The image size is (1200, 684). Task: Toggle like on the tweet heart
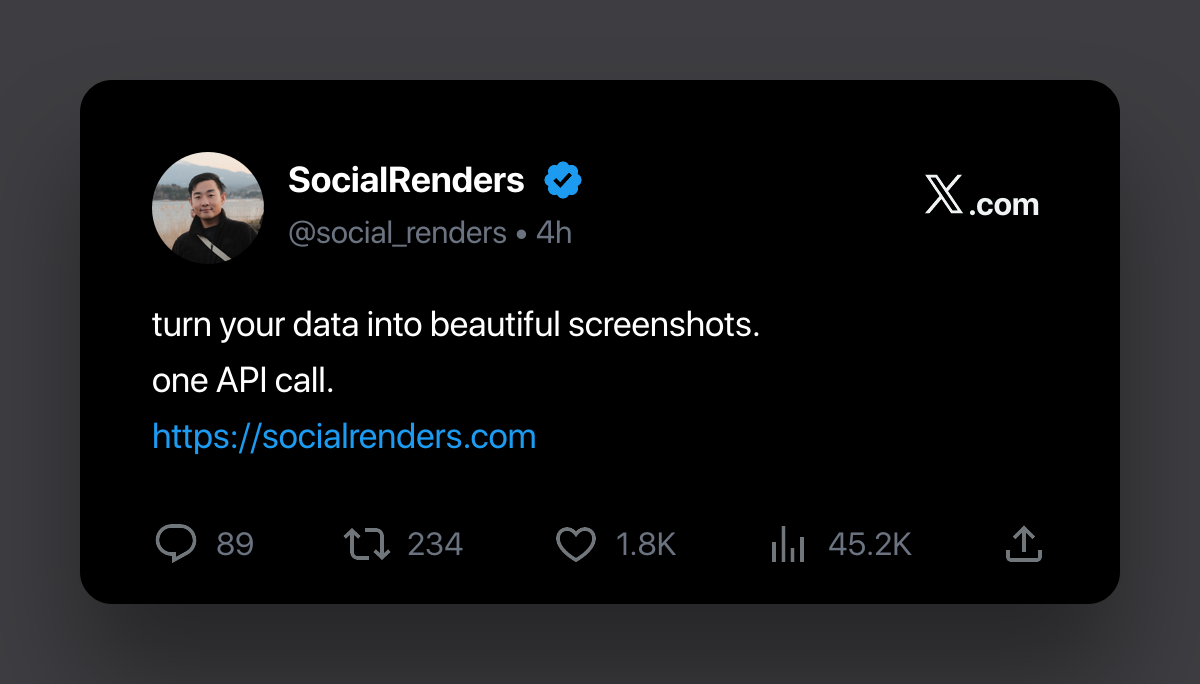575,544
